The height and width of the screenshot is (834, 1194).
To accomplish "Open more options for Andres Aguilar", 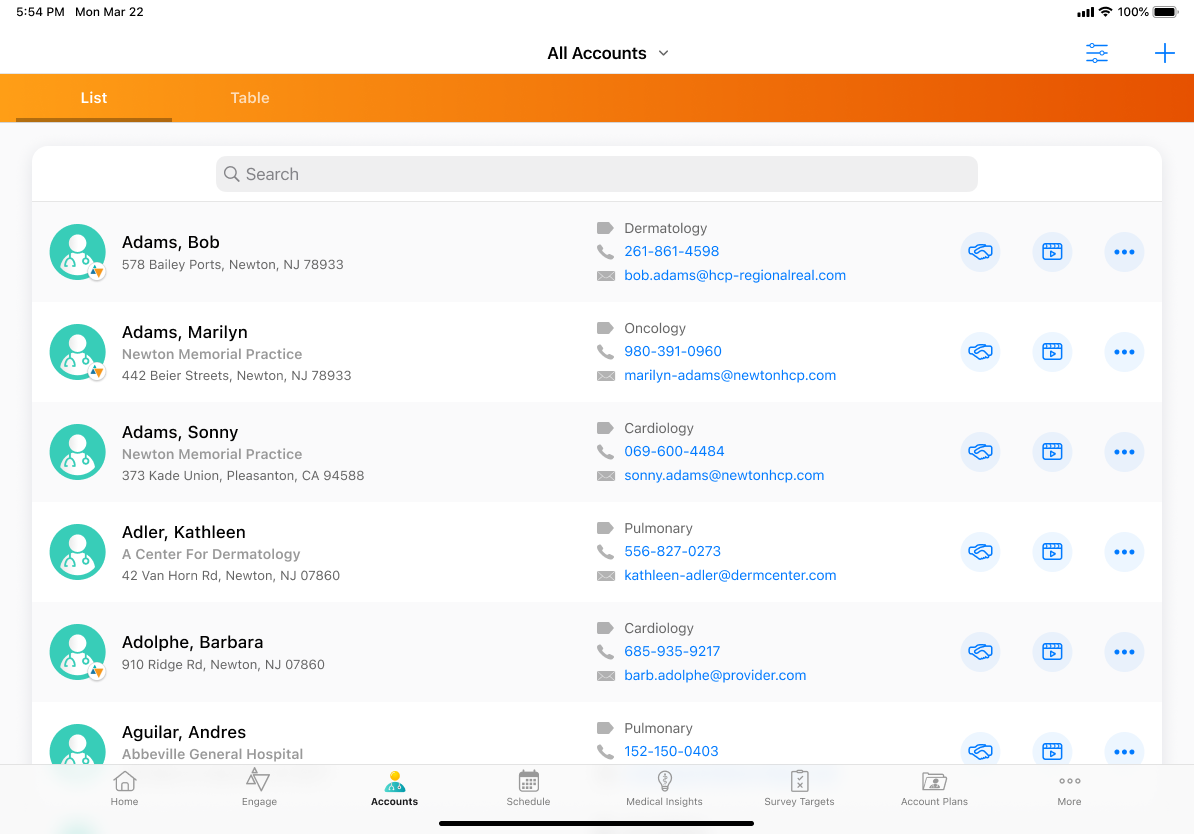I will click(x=1124, y=750).
